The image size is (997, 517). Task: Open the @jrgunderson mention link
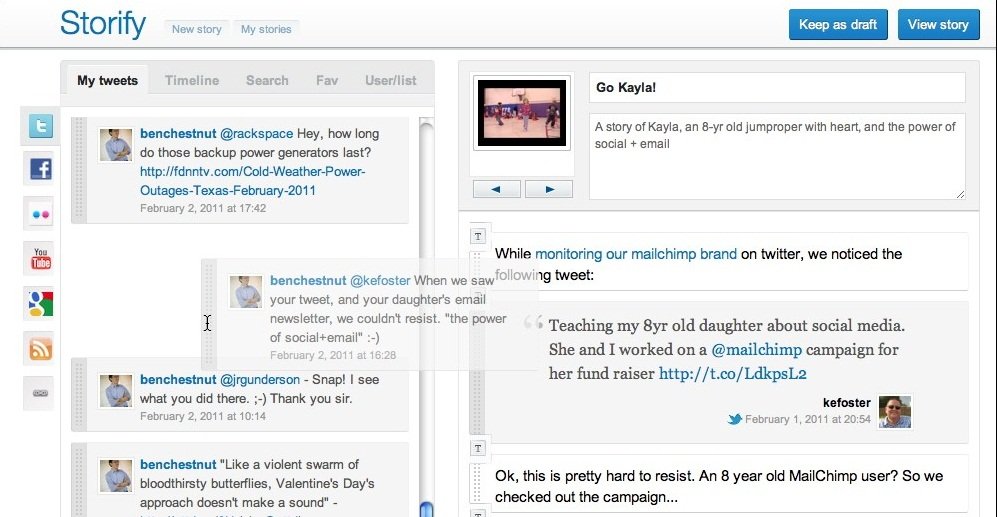point(259,380)
